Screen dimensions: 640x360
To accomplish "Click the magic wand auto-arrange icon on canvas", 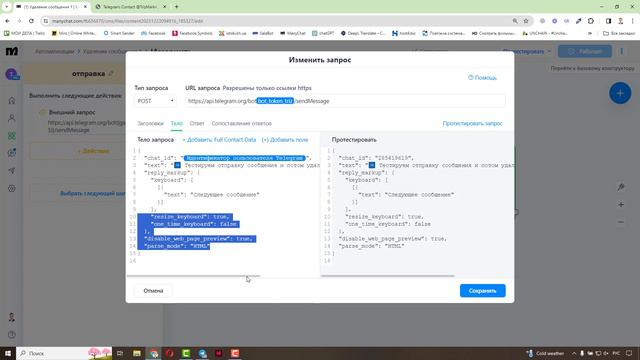I will tap(621, 187).
